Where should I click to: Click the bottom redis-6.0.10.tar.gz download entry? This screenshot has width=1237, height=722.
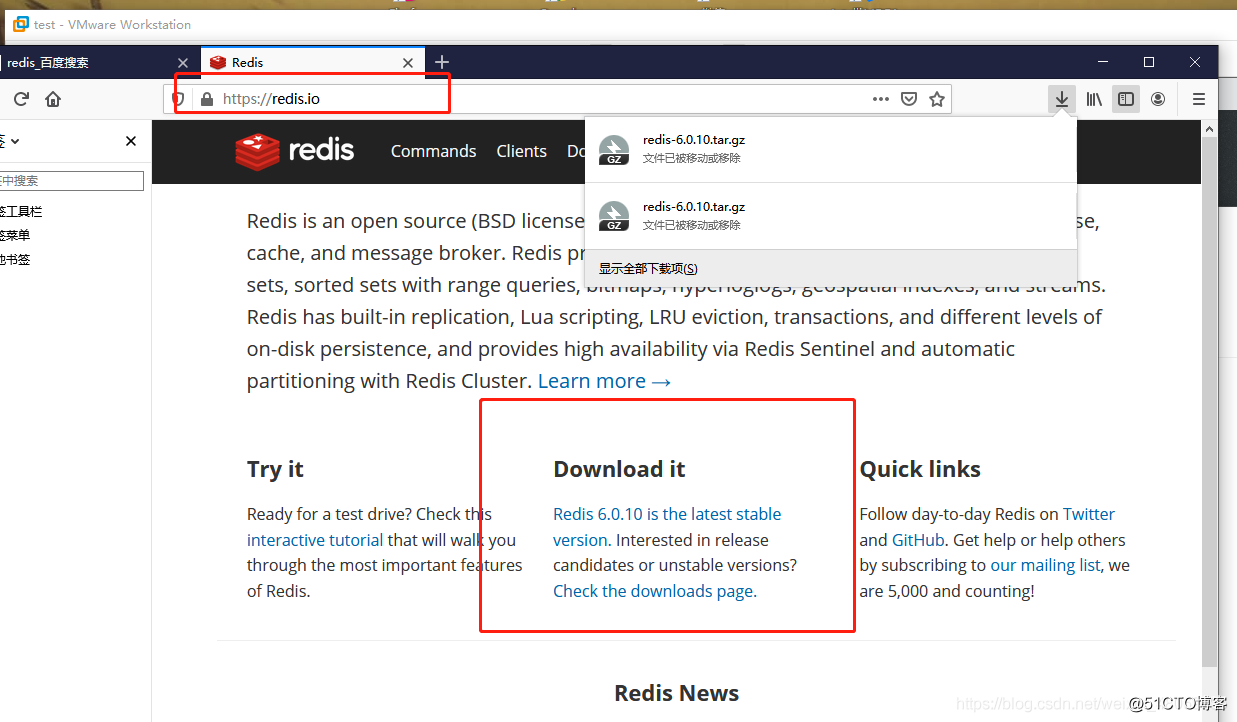(831, 216)
